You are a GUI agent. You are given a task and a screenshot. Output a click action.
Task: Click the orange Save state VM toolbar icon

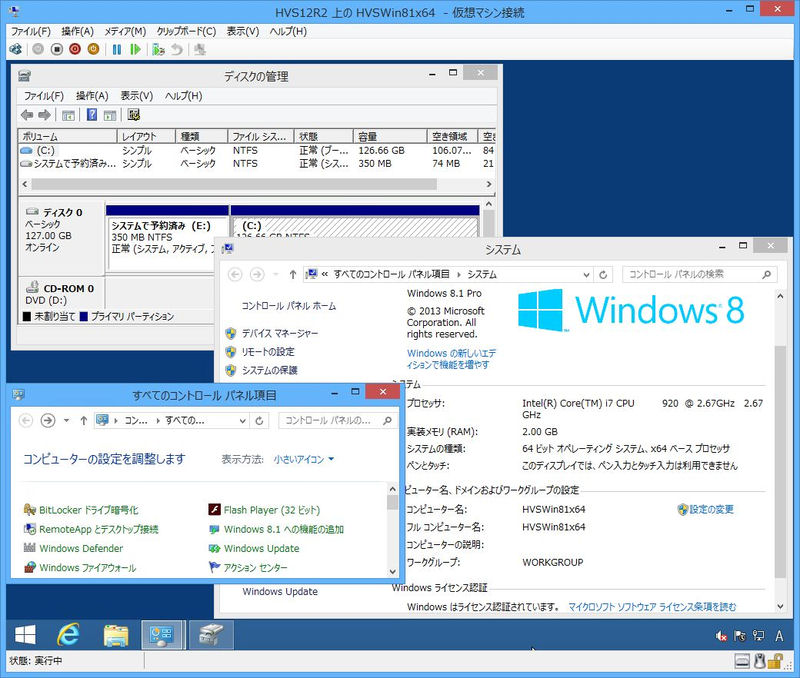[x=93, y=49]
